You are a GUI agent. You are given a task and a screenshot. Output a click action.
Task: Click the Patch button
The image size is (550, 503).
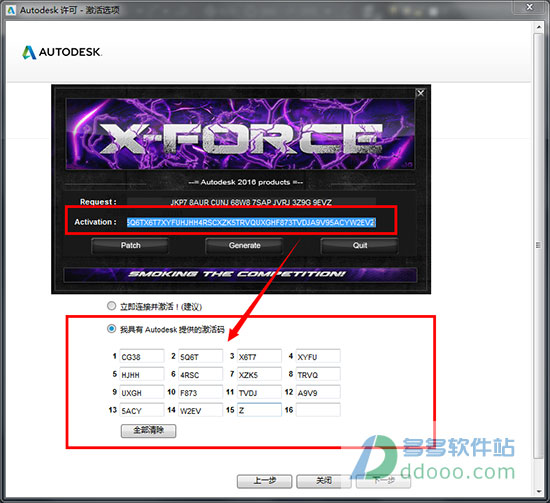(130, 246)
